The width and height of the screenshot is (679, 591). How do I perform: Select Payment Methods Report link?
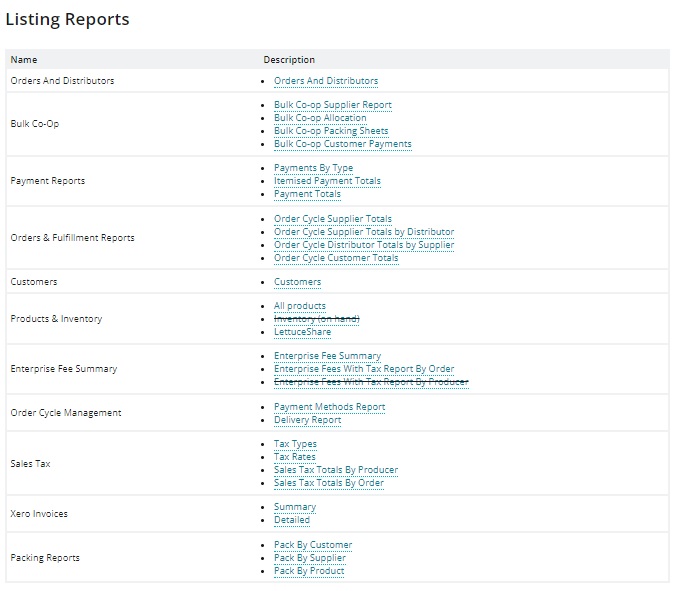pyautogui.click(x=329, y=407)
